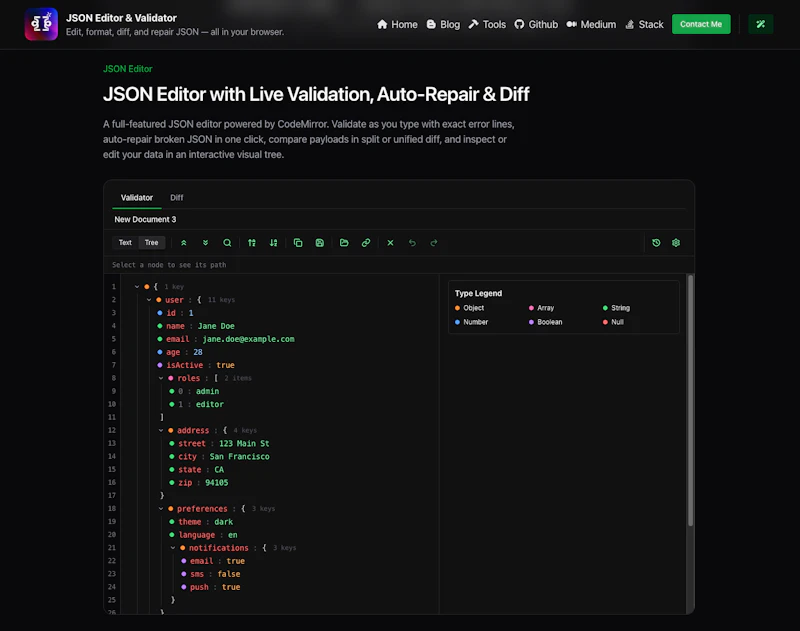Open the Diff tab
Screen dimensions: 800x631
177,197
